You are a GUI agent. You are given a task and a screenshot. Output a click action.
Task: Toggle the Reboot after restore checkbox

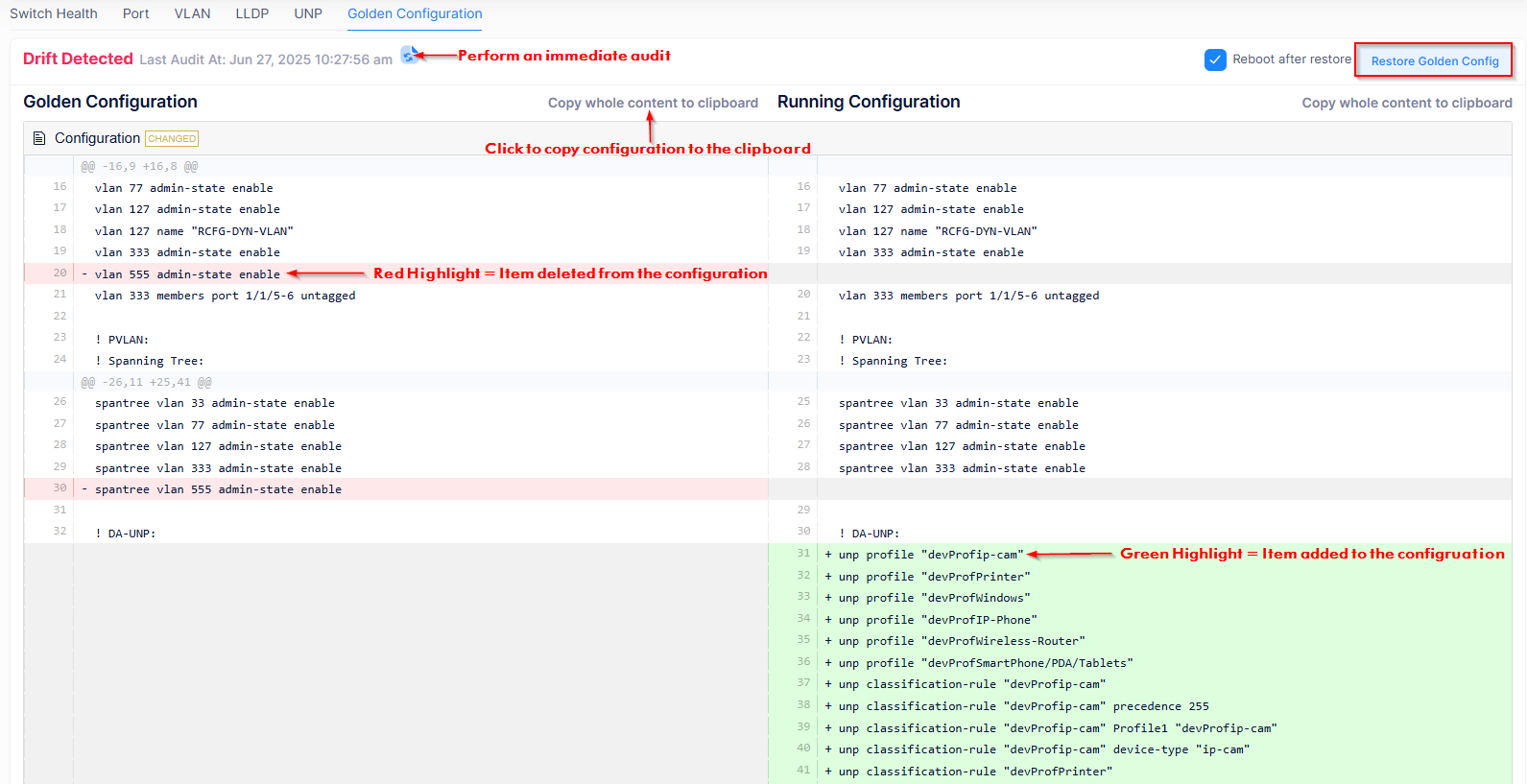1215,59
